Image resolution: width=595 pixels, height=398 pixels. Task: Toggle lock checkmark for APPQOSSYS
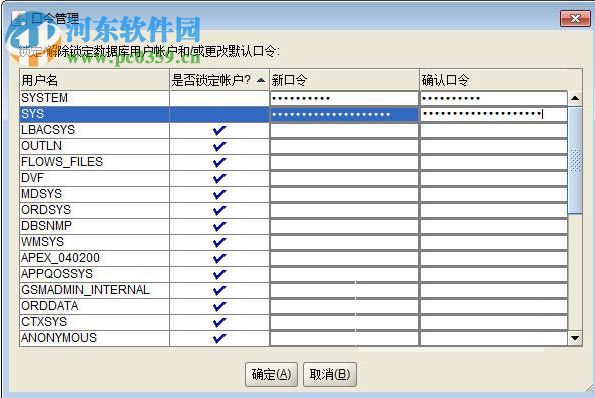coord(219,274)
